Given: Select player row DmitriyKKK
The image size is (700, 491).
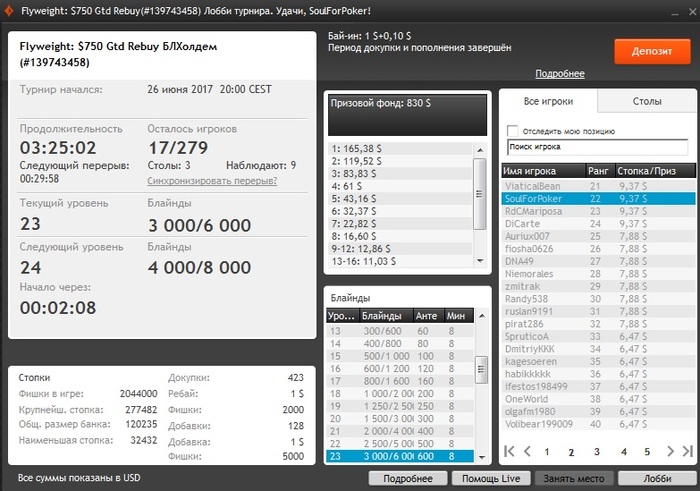Looking at the screenshot, I should point(599,349).
